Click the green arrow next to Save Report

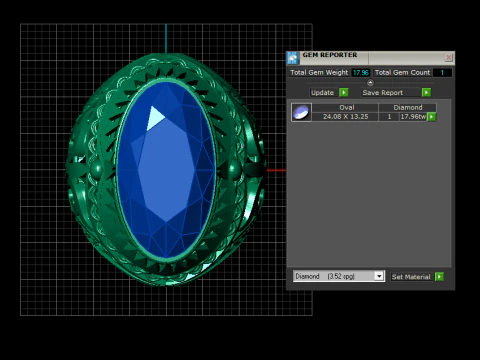click(x=426, y=92)
